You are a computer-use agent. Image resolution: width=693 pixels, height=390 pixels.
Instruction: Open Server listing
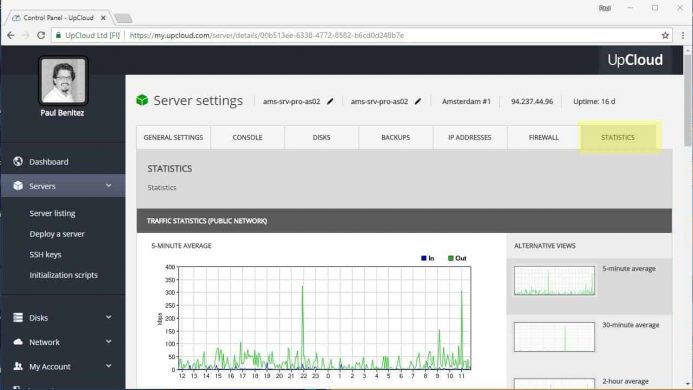pyautogui.click(x=52, y=213)
